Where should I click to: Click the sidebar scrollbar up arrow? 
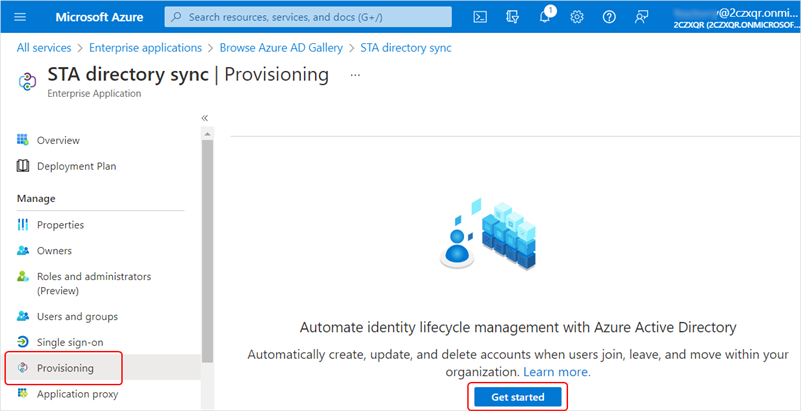pyautogui.click(x=207, y=134)
